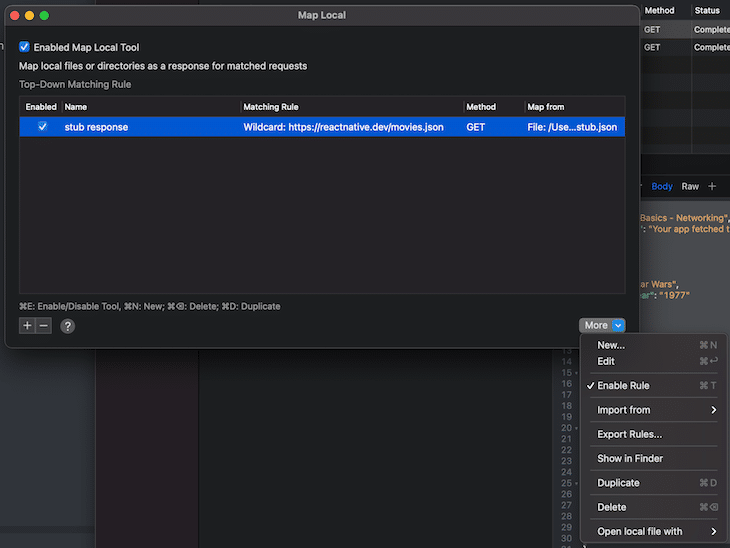Click Delete in the More menu
Image resolution: width=730 pixels, height=548 pixels.
[x=611, y=507]
